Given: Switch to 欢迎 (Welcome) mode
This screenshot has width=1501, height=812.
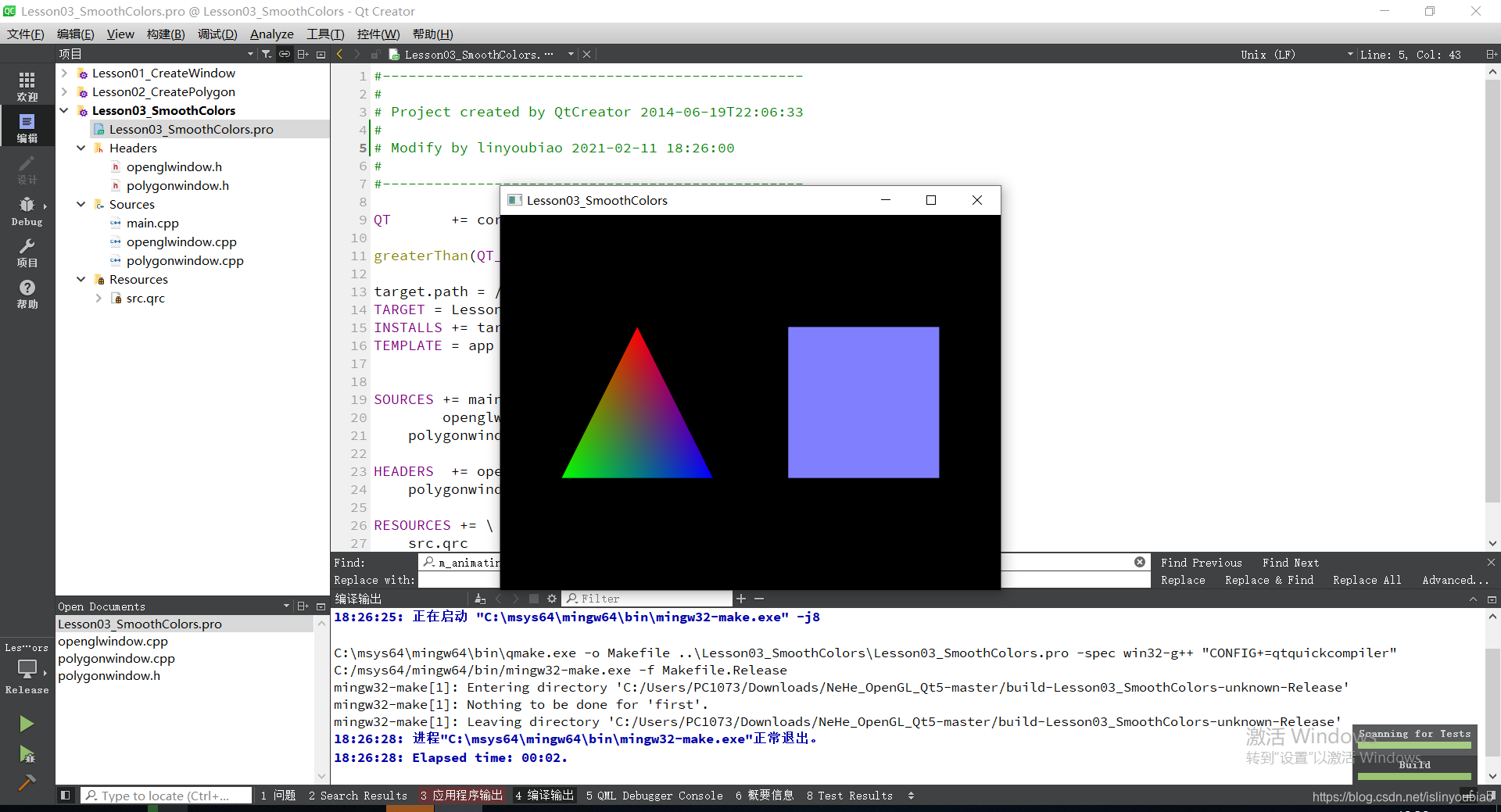Looking at the screenshot, I should point(27,84).
